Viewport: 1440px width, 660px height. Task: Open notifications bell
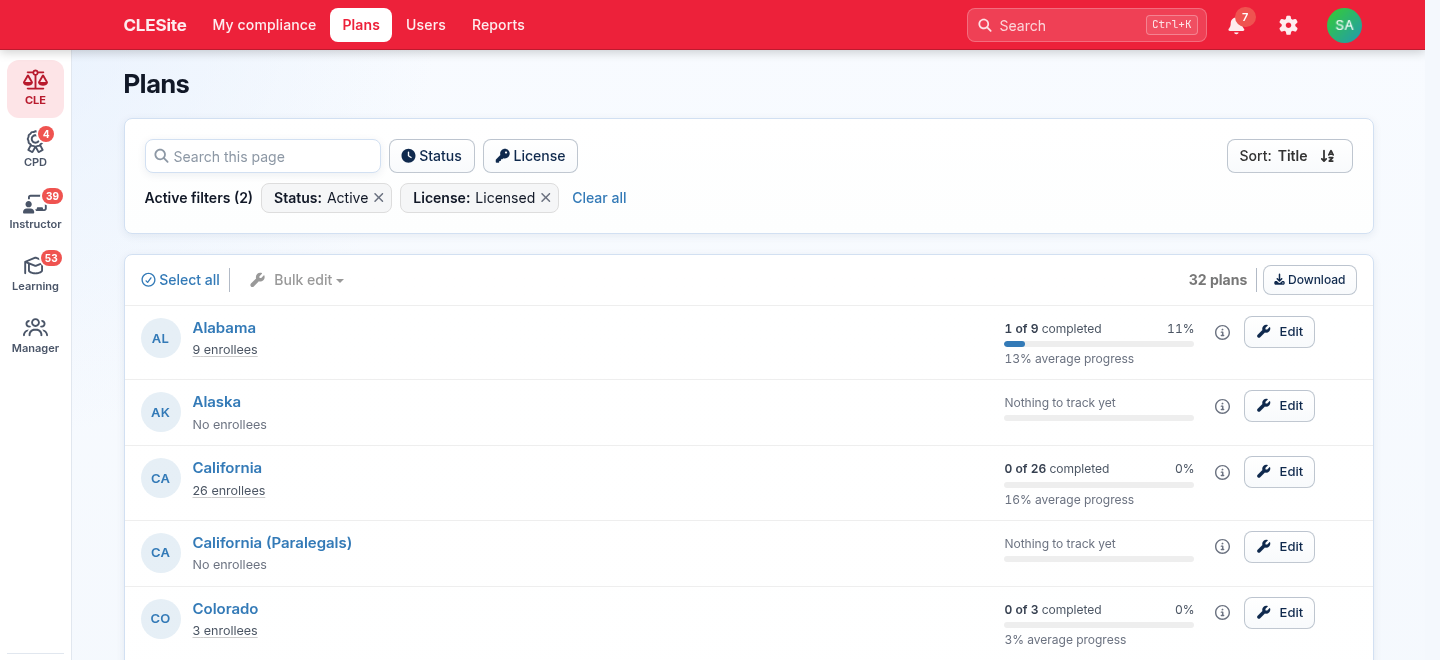coord(1237,25)
